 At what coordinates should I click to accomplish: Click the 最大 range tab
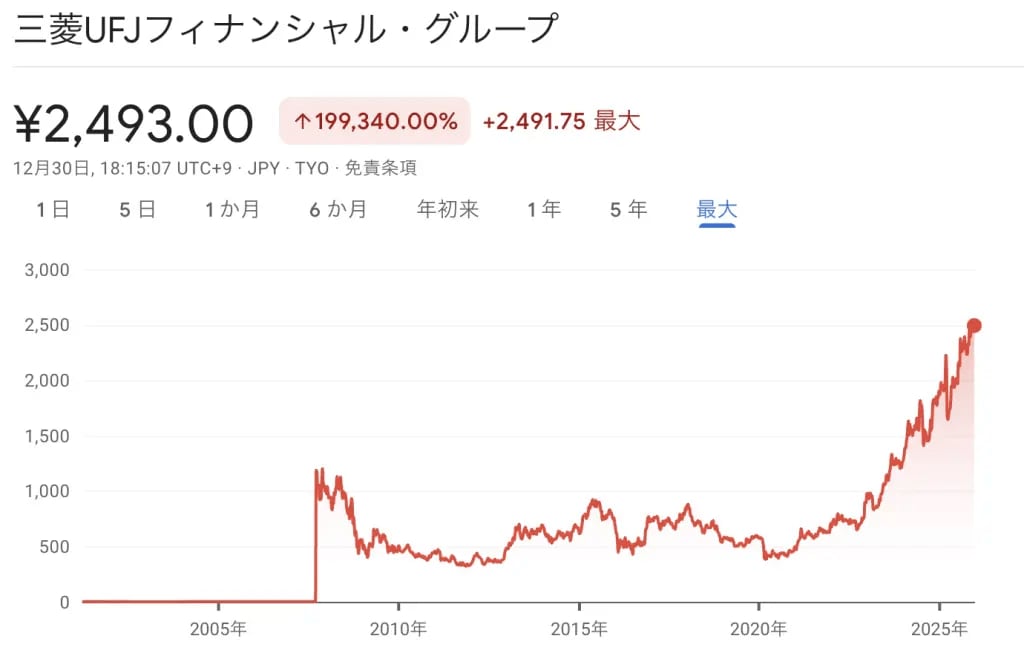tap(716, 209)
